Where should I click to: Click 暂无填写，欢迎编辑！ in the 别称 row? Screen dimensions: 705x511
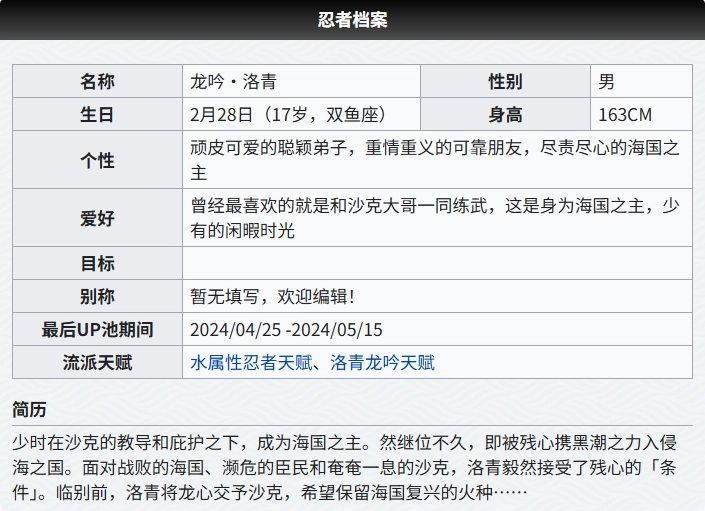coord(272,296)
